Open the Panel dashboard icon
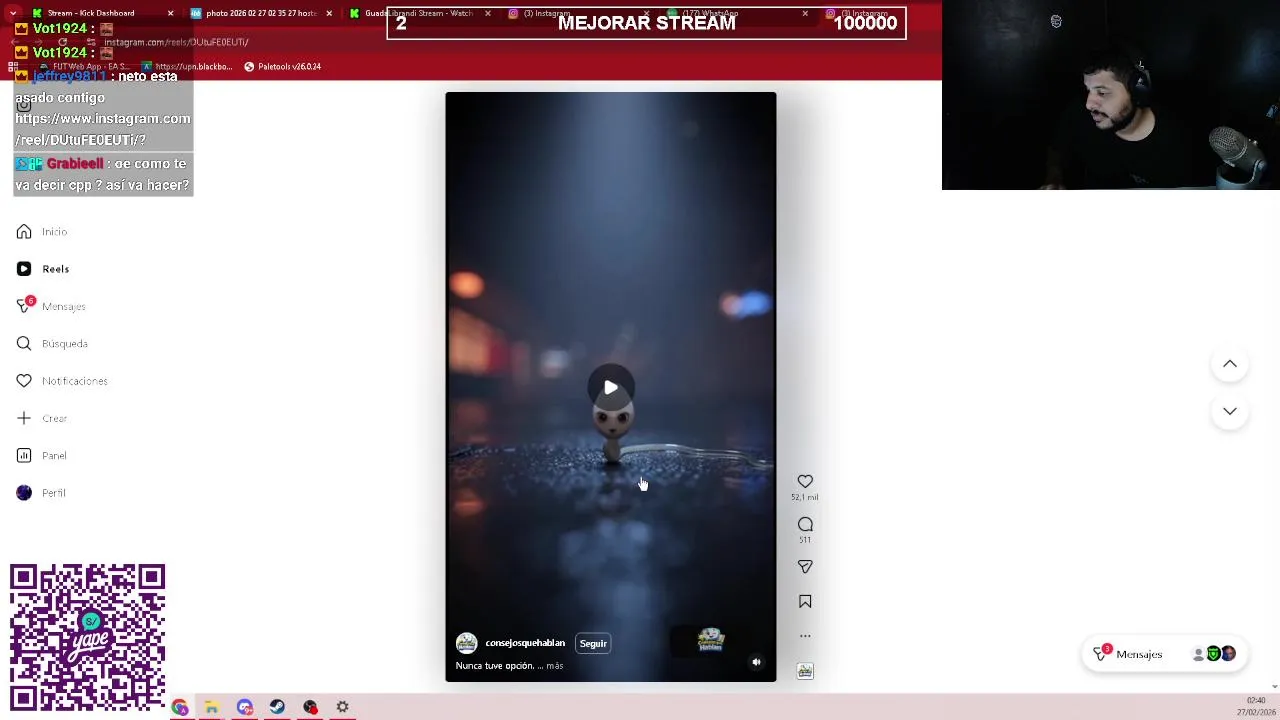 (x=24, y=456)
